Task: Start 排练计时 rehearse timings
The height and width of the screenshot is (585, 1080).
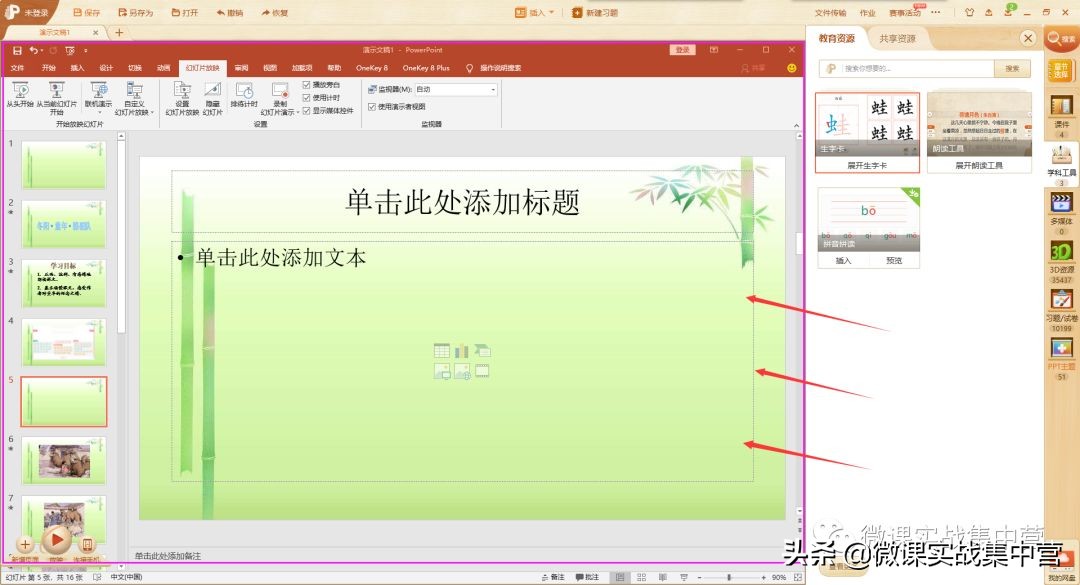Action: coord(247,95)
